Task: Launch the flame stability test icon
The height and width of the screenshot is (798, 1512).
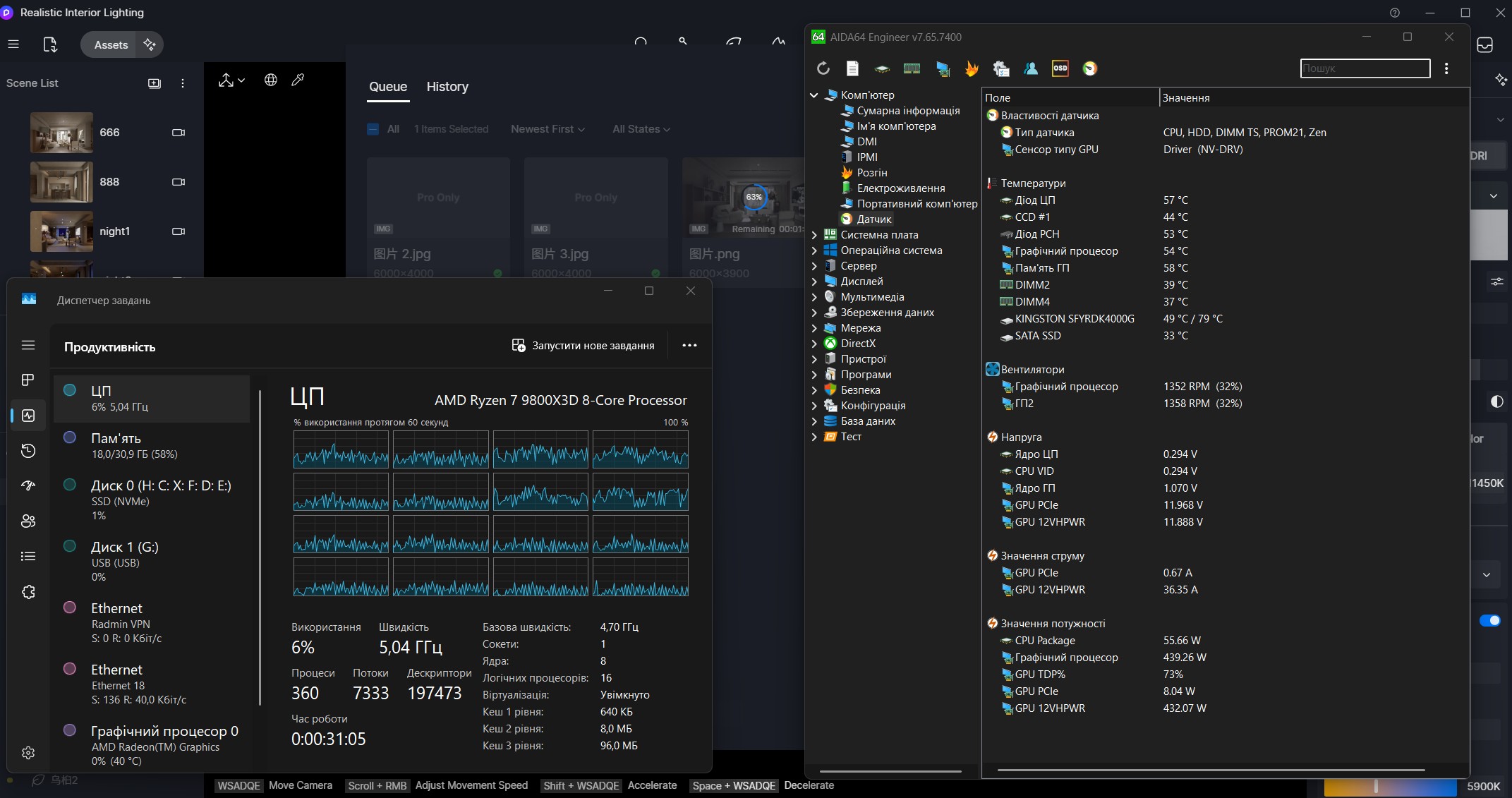Action: (972, 68)
